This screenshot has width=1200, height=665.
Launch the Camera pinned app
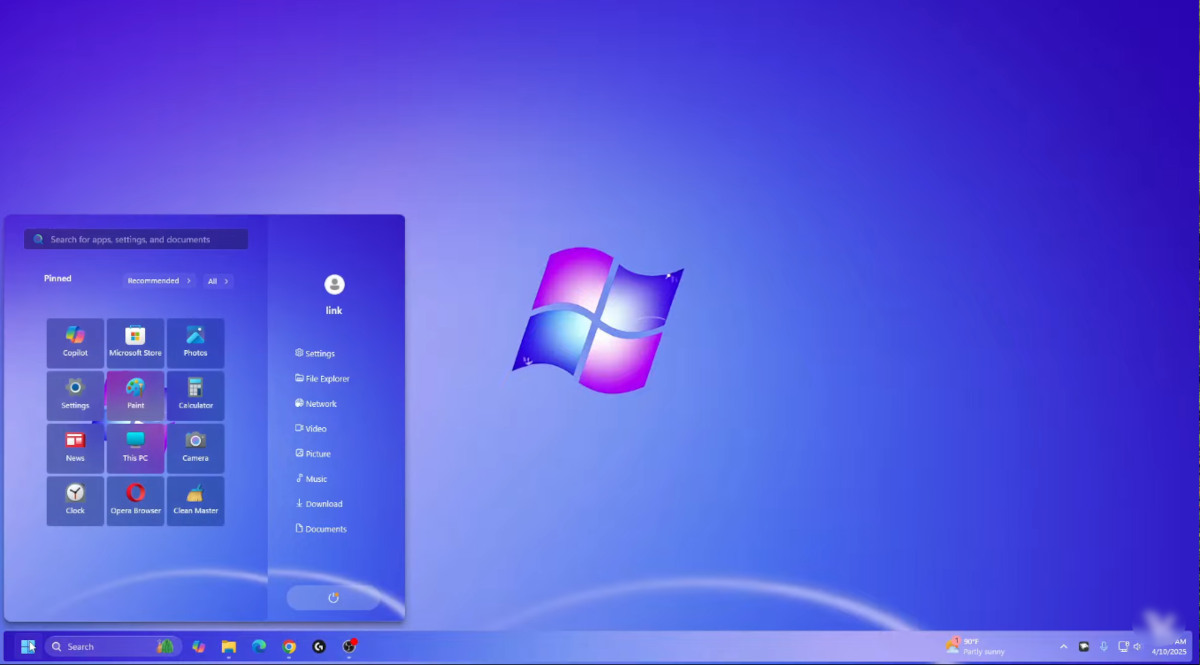(195, 448)
